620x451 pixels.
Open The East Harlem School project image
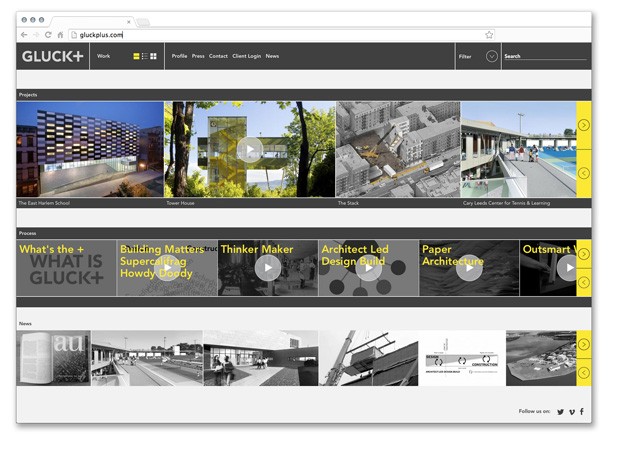tap(90, 149)
